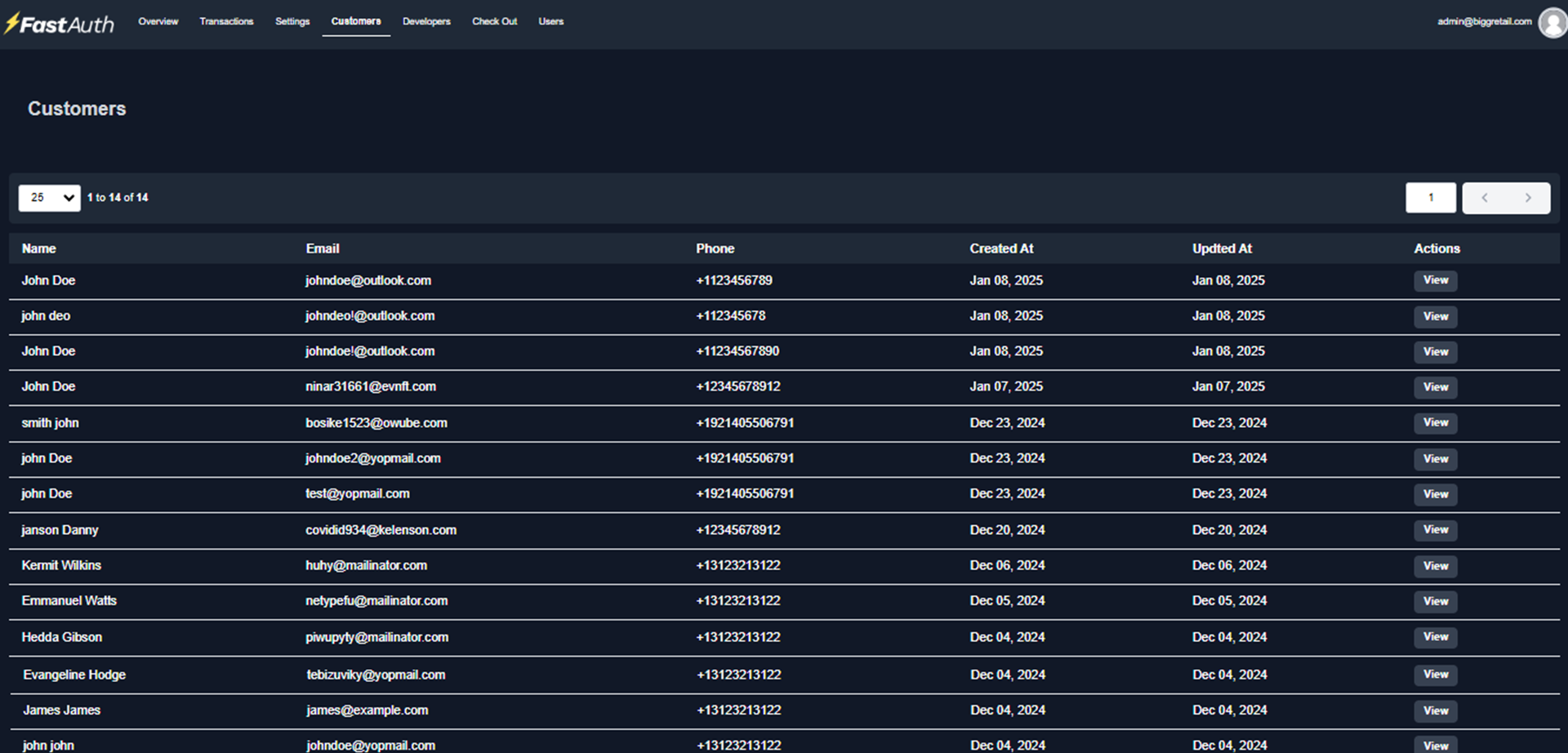Click the admin@biggretail.com account label
Viewport: 1568px width, 753px height.
[1484, 22]
